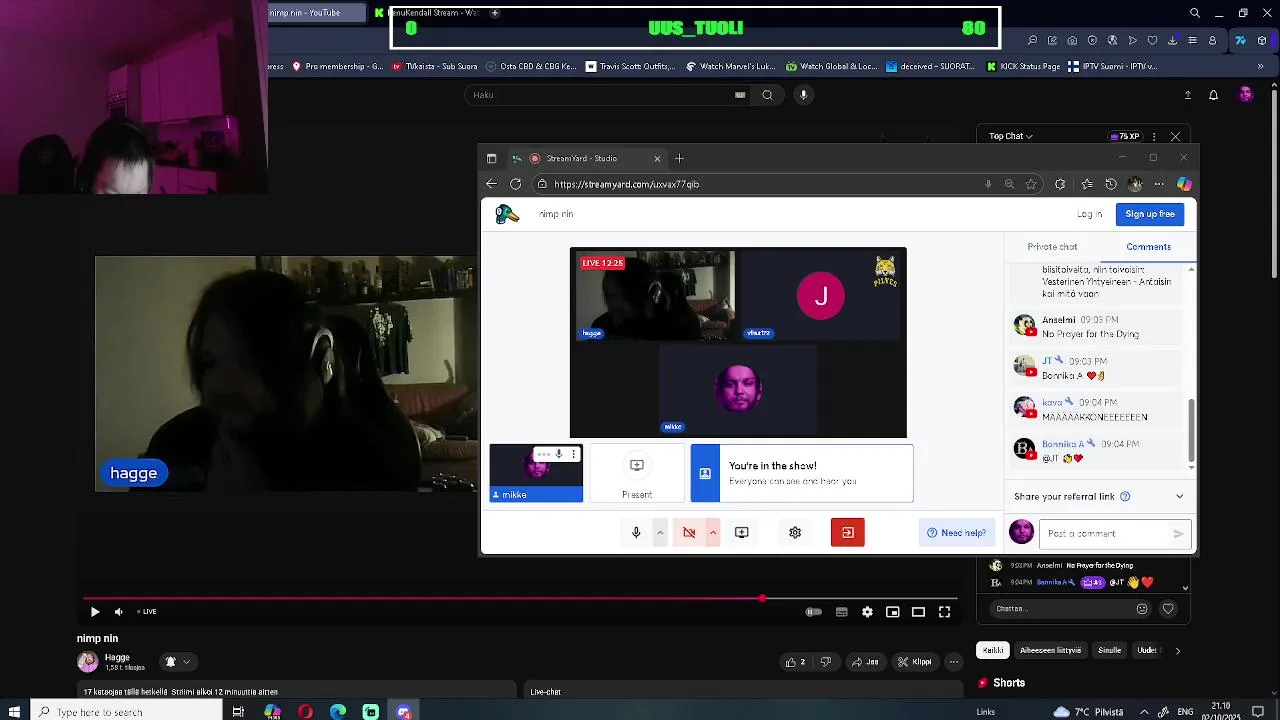Click the red leave studio button
Screen dimensions: 1280x720
847,533
